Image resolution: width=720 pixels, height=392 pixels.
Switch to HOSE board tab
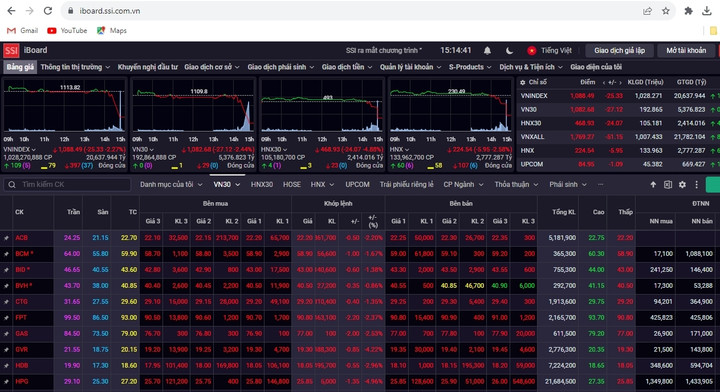[x=292, y=185]
